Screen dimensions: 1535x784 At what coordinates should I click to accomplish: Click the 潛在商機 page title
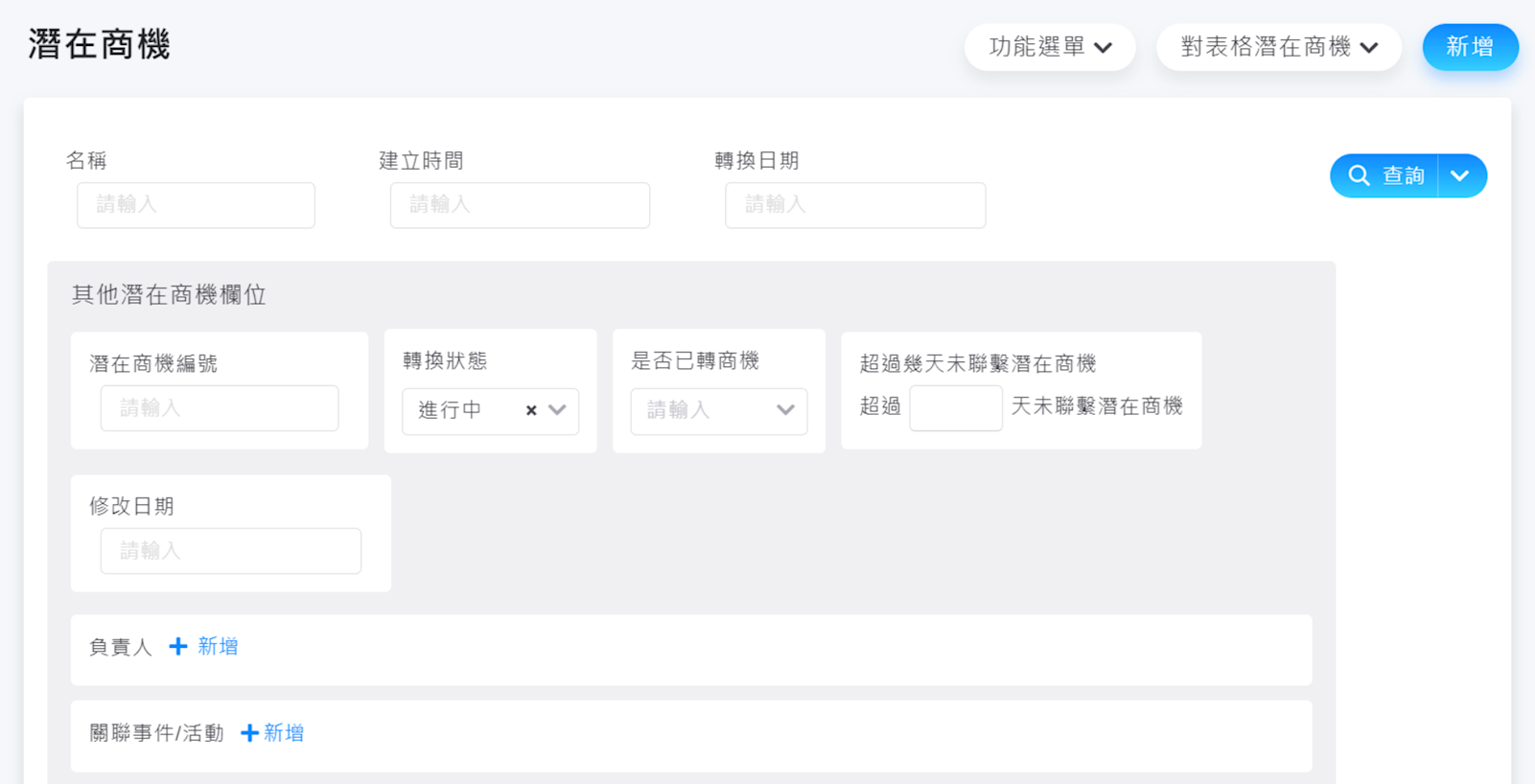click(100, 44)
